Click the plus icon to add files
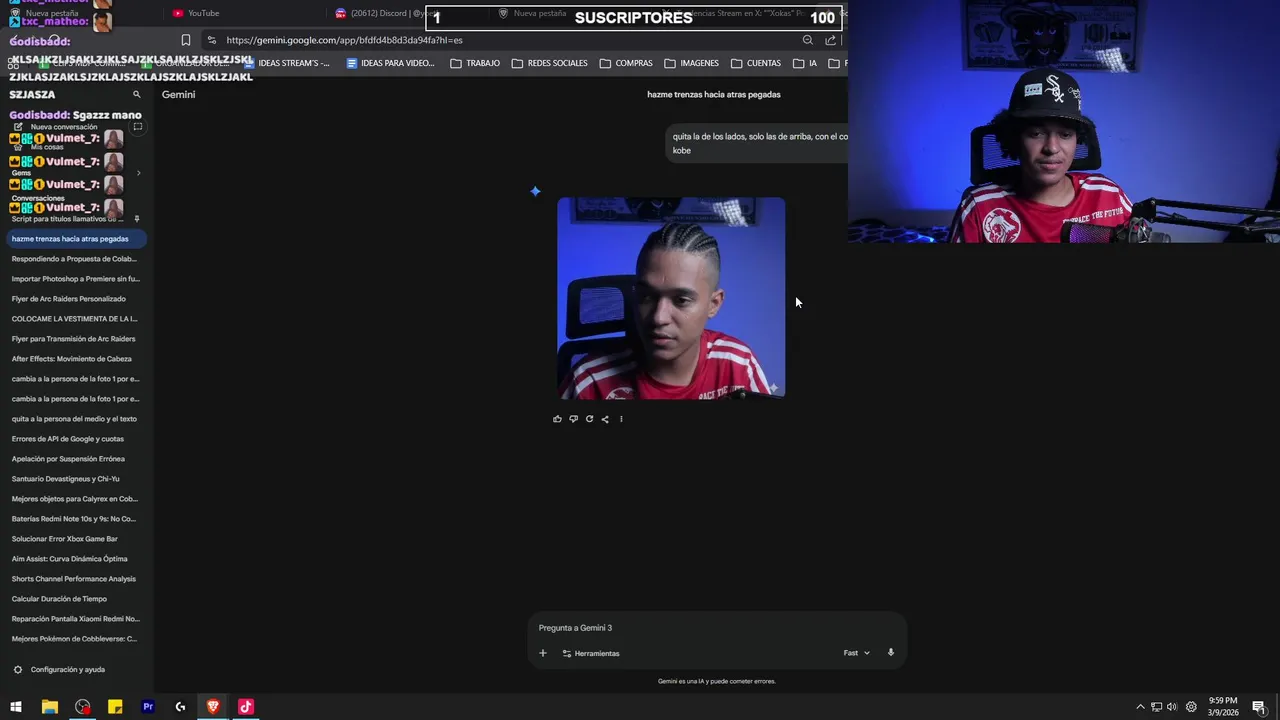Image resolution: width=1280 pixels, height=720 pixels. [543, 653]
